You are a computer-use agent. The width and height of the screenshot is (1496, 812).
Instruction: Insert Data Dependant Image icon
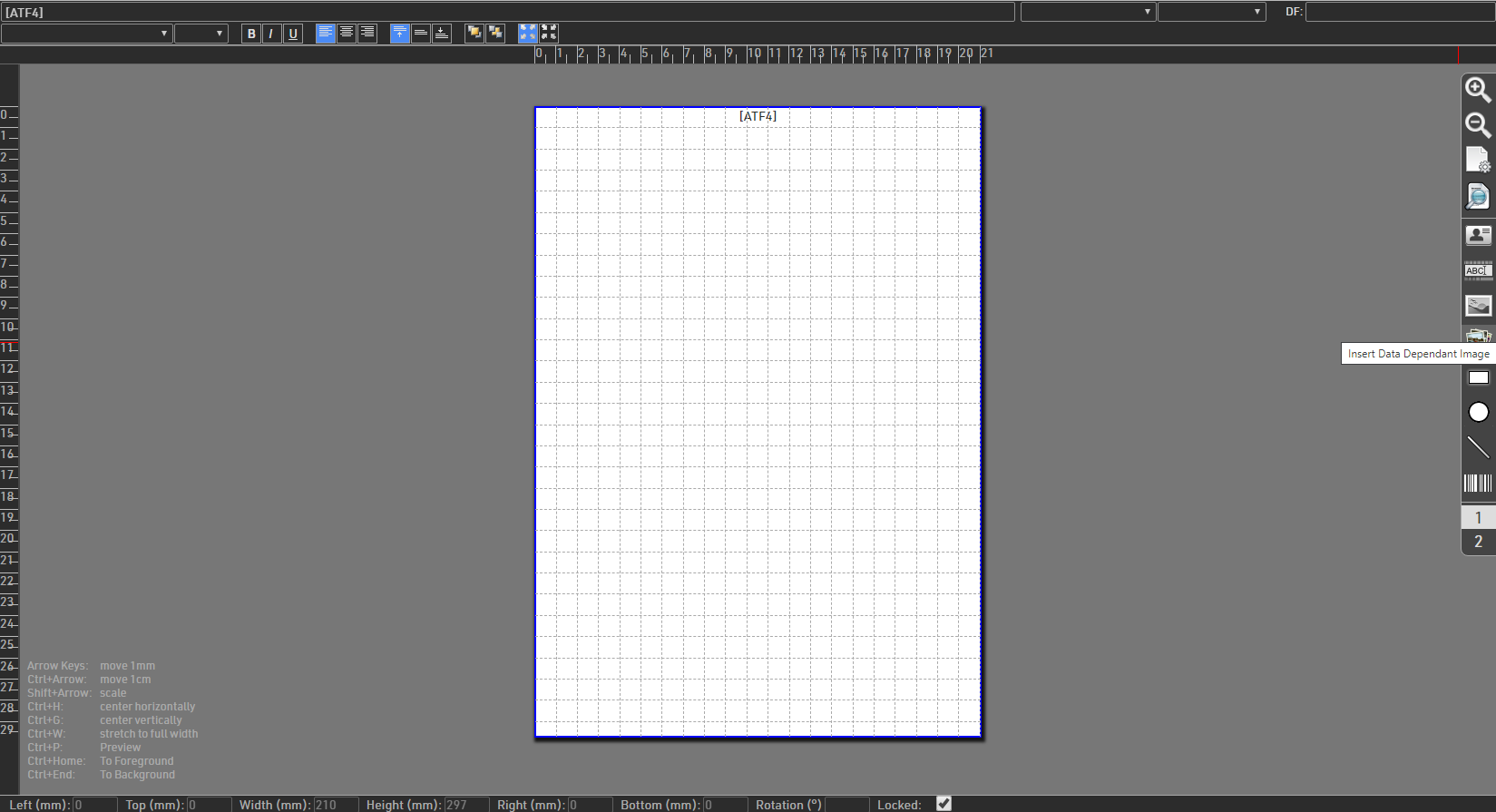[1478, 336]
